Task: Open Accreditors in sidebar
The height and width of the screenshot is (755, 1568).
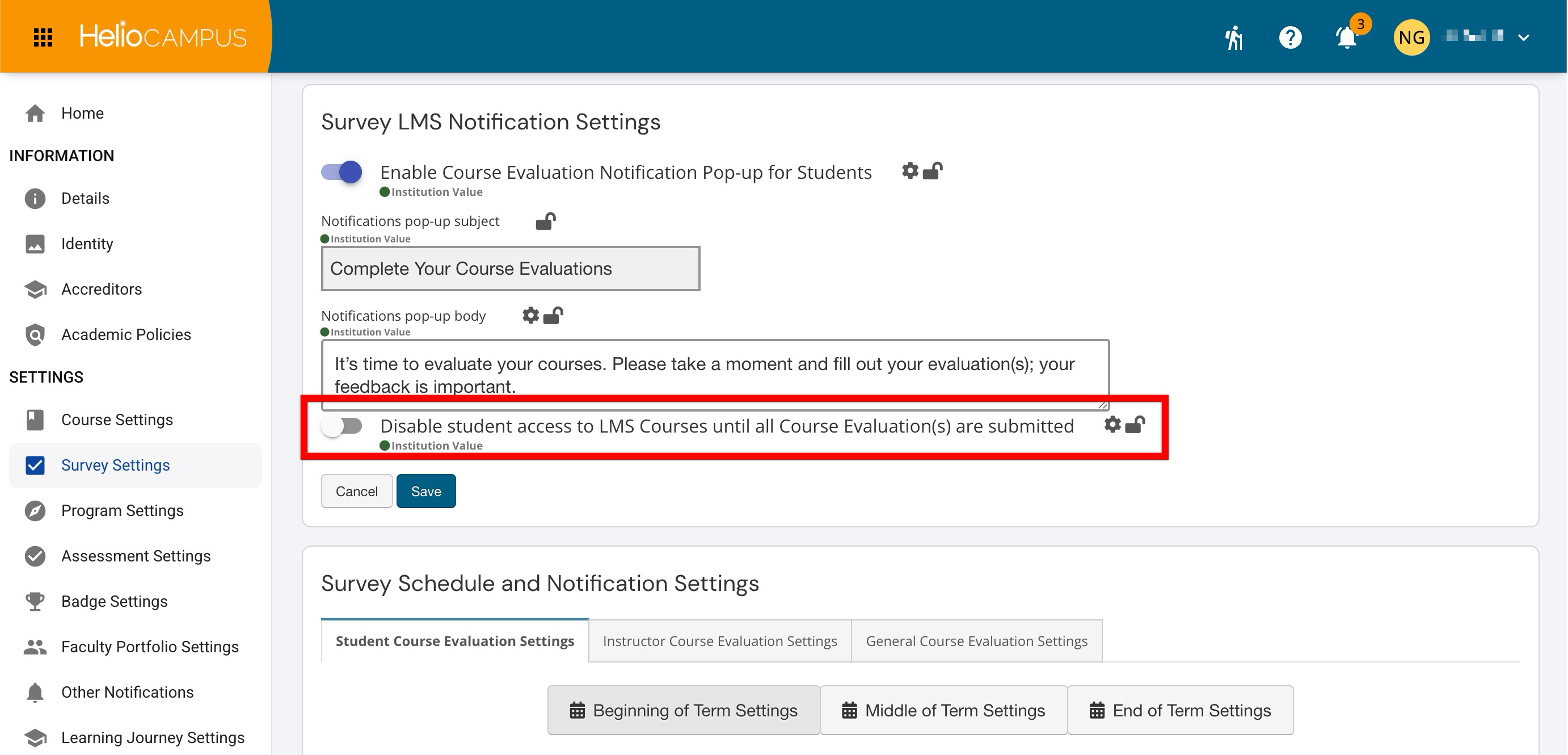Action: tap(135, 289)
